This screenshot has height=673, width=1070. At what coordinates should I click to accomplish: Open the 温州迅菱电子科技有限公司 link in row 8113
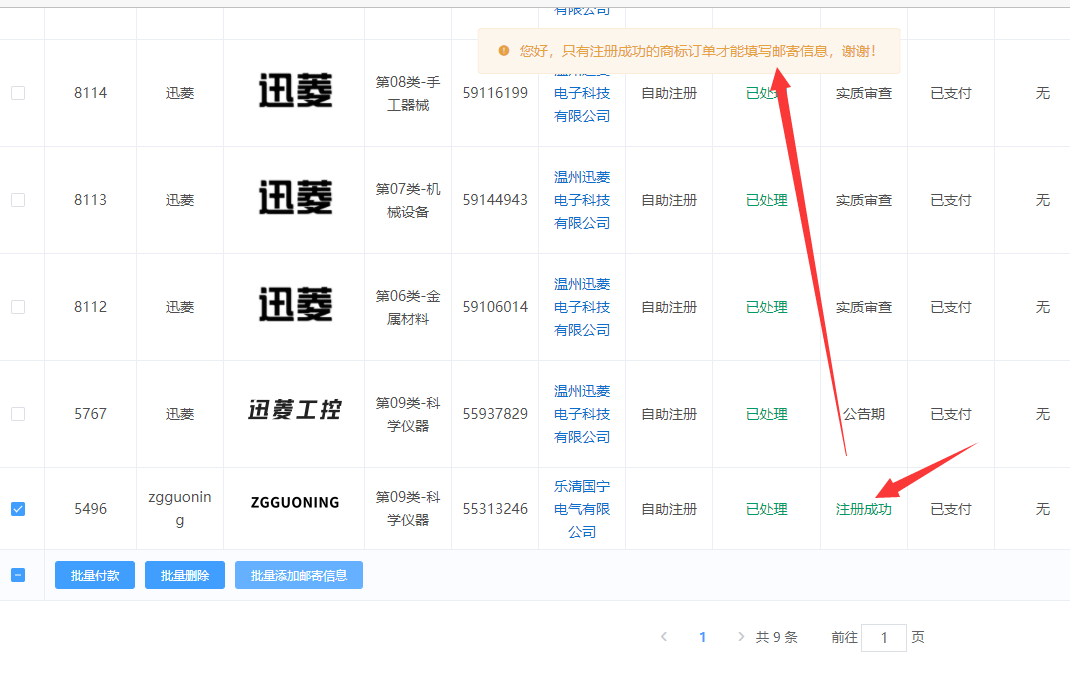(582, 200)
